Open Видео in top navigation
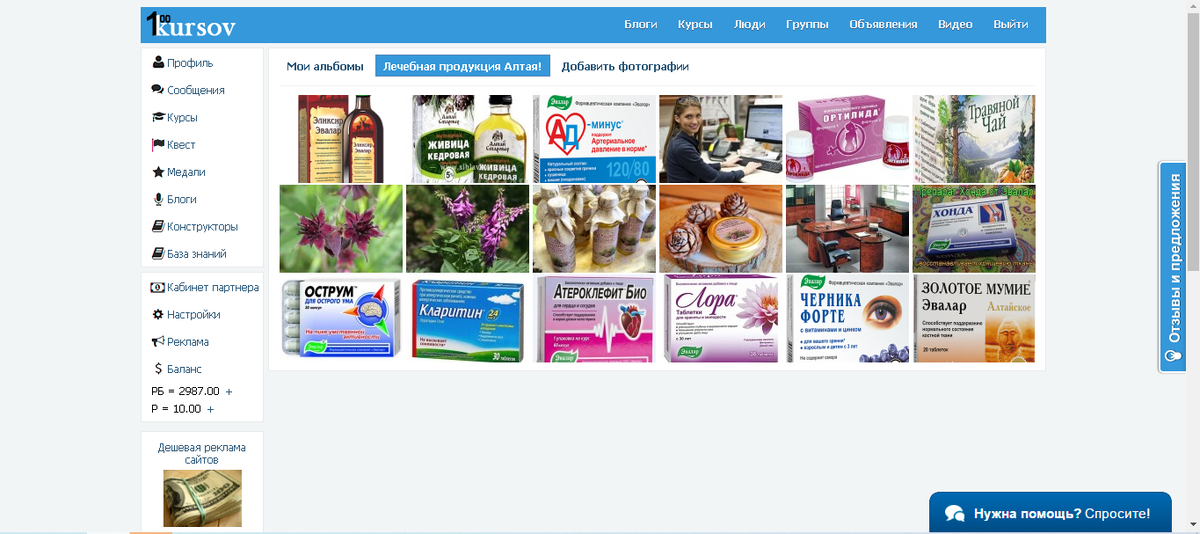This screenshot has width=1200, height=534. [955, 24]
